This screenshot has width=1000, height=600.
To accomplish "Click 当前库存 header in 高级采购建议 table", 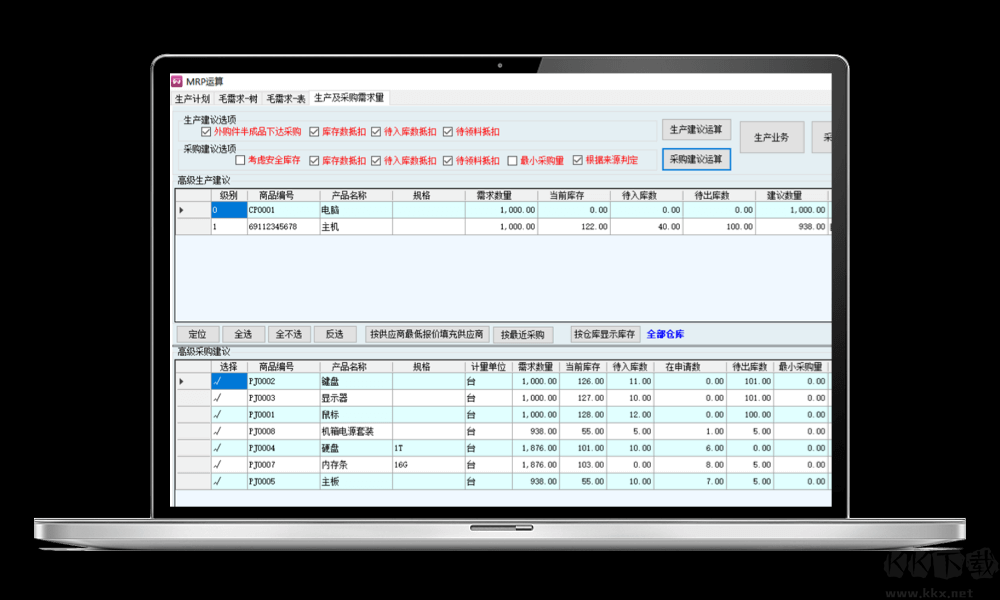I will click(583, 367).
